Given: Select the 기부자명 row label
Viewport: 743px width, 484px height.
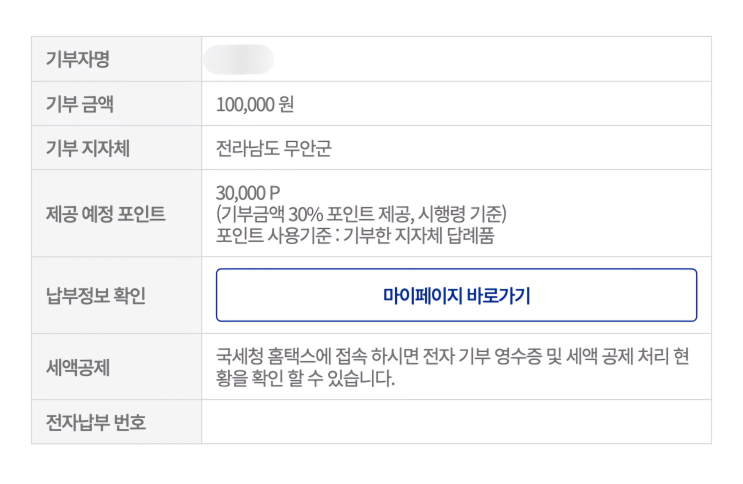Looking at the screenshot, I should (78, 59).
